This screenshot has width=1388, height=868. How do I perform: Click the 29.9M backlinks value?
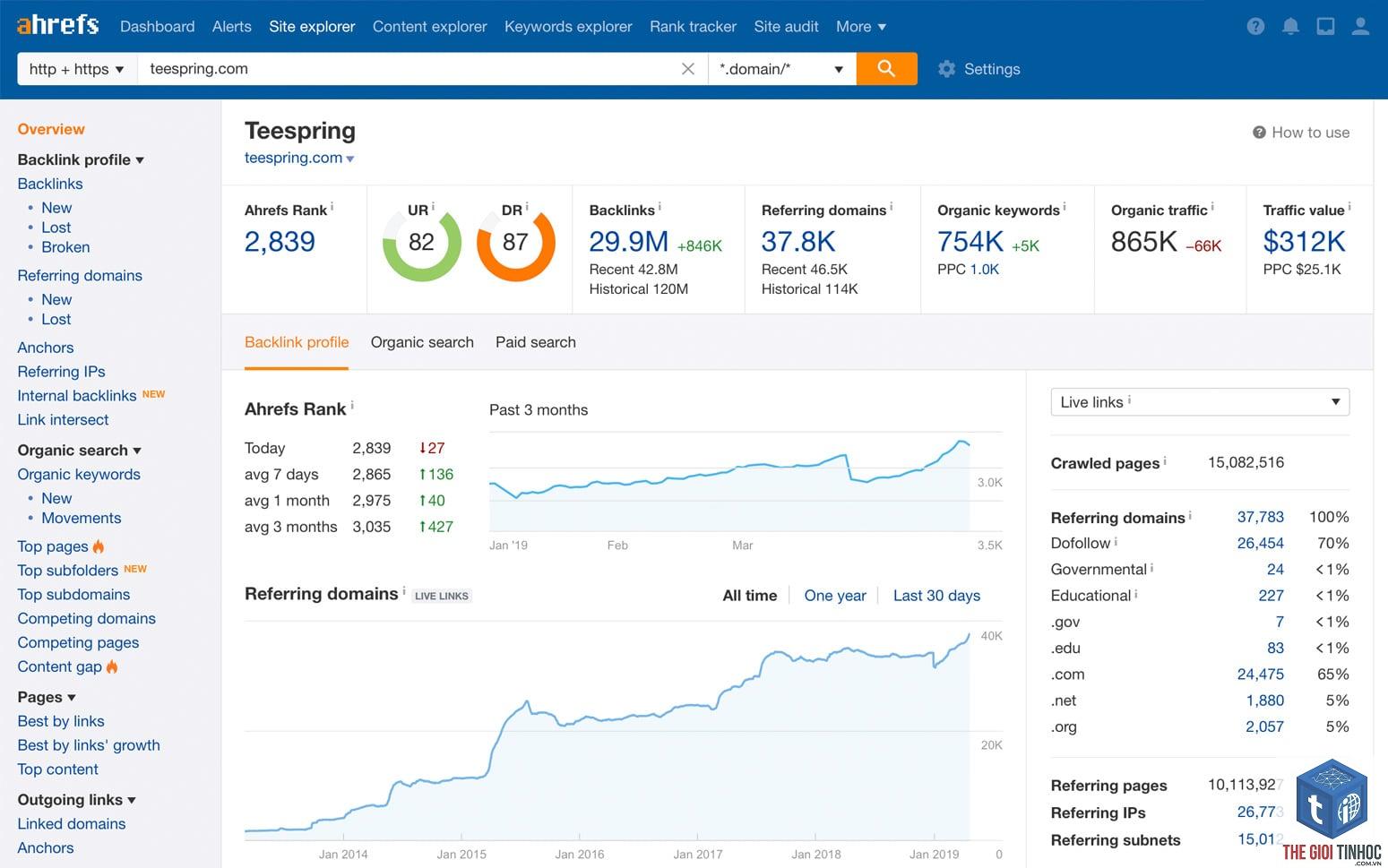tap(629, 241)
